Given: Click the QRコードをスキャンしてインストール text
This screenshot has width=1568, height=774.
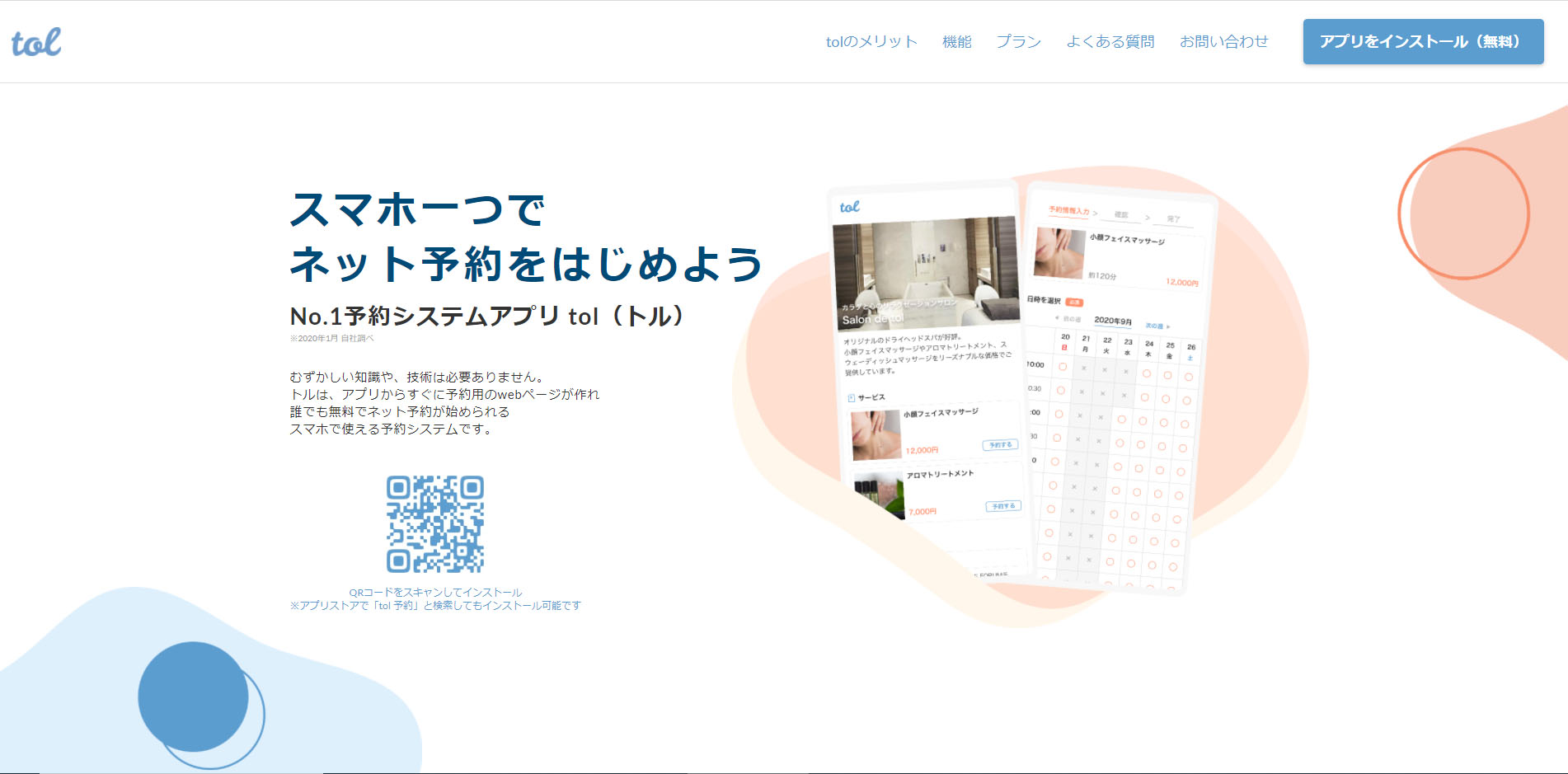Looking at the screenshot, I should click(x=435, y=592).
